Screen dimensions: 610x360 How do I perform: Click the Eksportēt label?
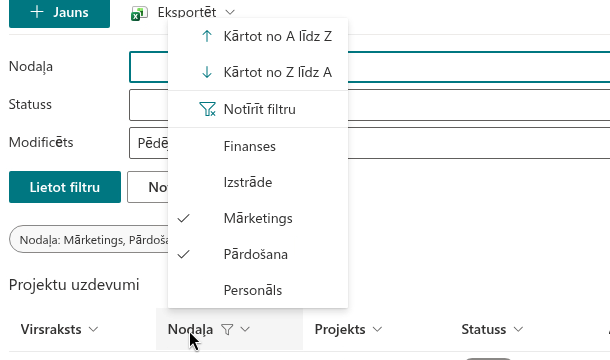[x=187, y=12]
